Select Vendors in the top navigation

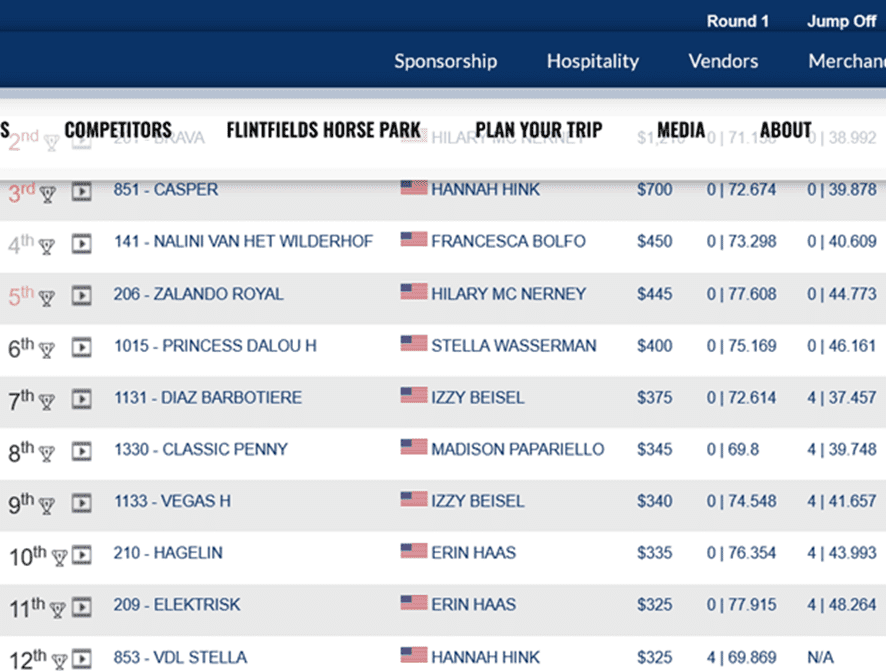click(x=723, y=61)
